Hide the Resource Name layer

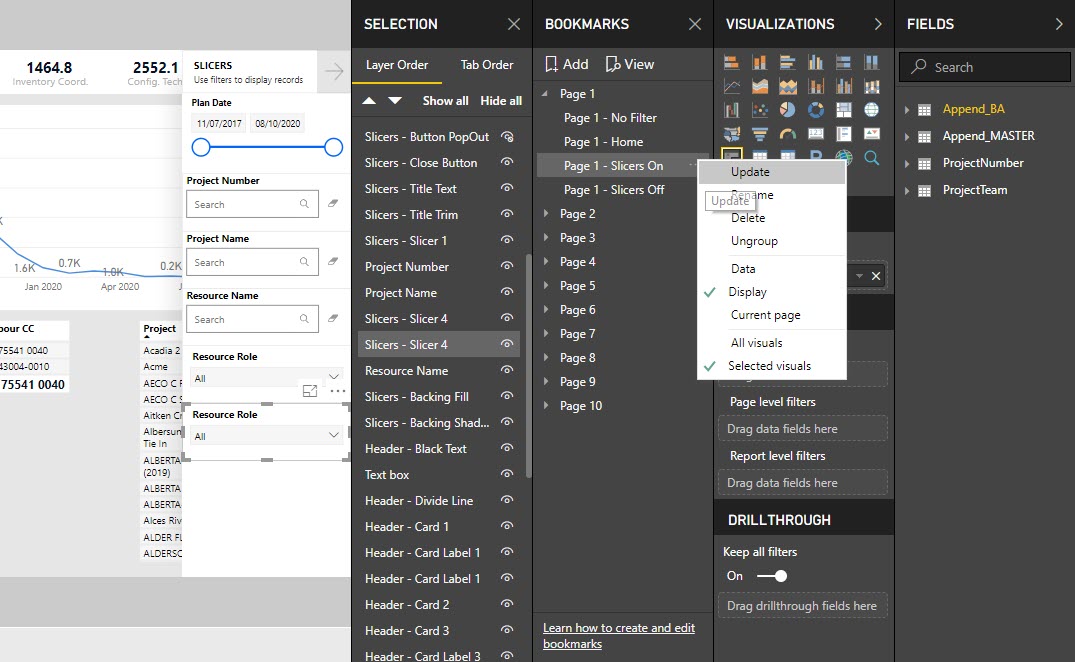coord(507,371)
